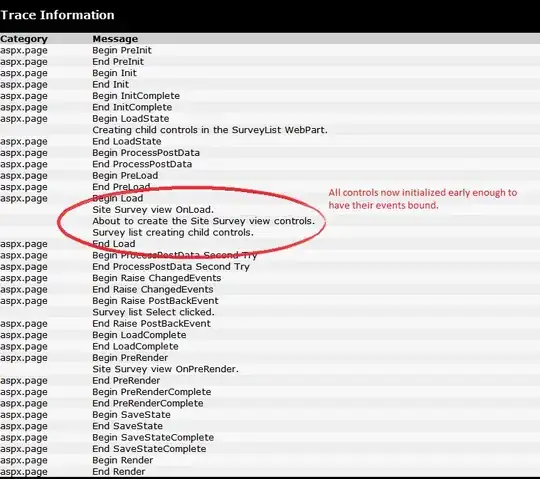Click 'Survey list creating child controls.' message
This screenshot has width=540, height=479.
(x=173, y=232)
